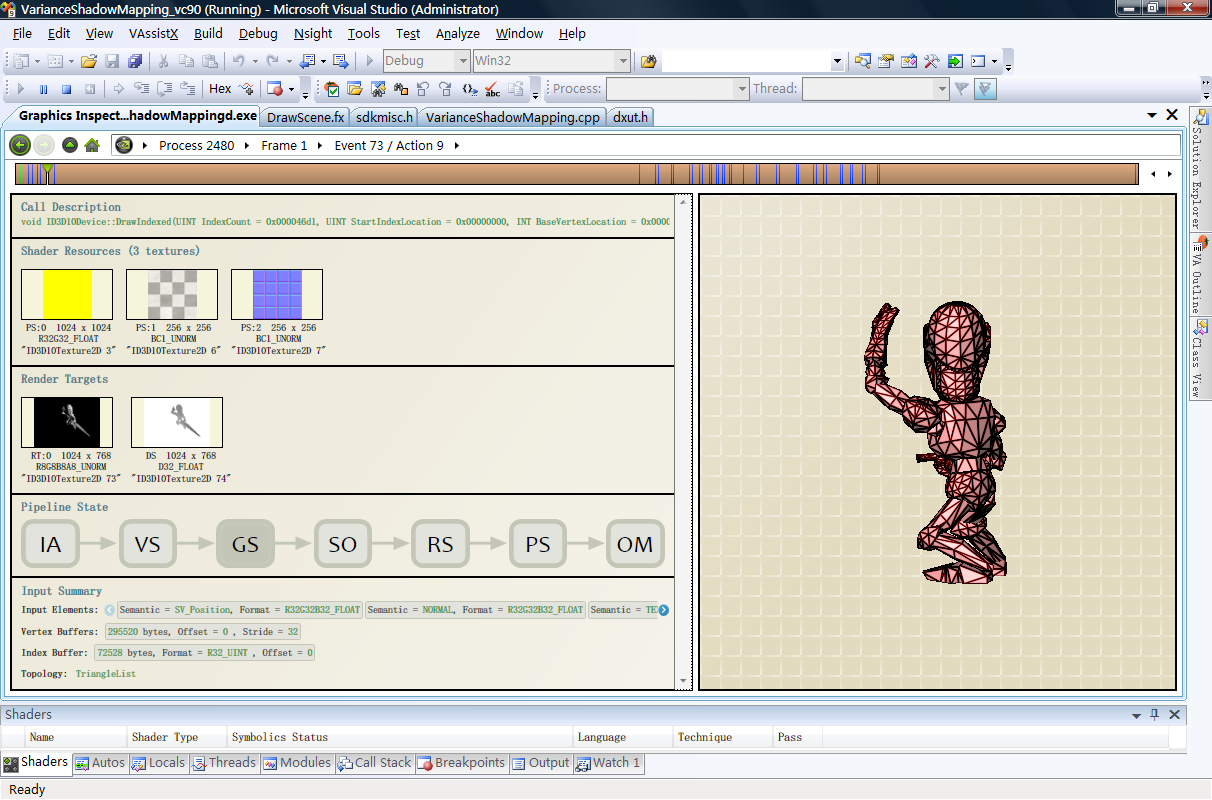Switch to the VarianceShadowMapping.cpp tab
Screen dimensions: 1212x800
point(512,117)
